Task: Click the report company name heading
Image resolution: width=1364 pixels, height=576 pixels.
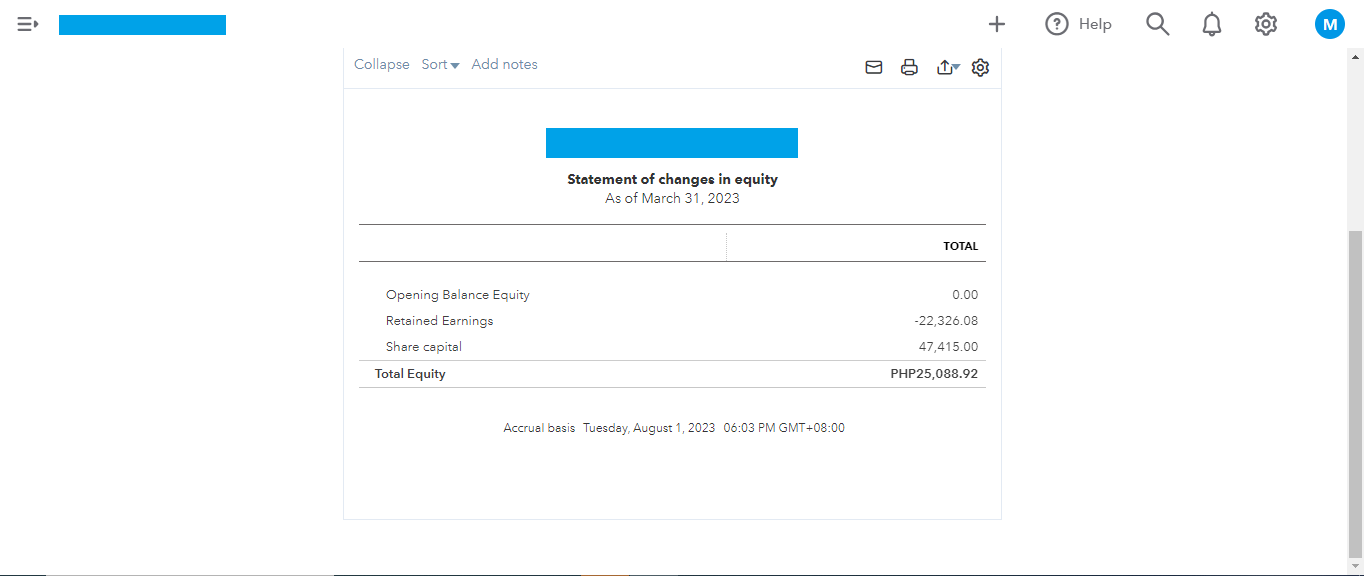Action: (672, 143)
